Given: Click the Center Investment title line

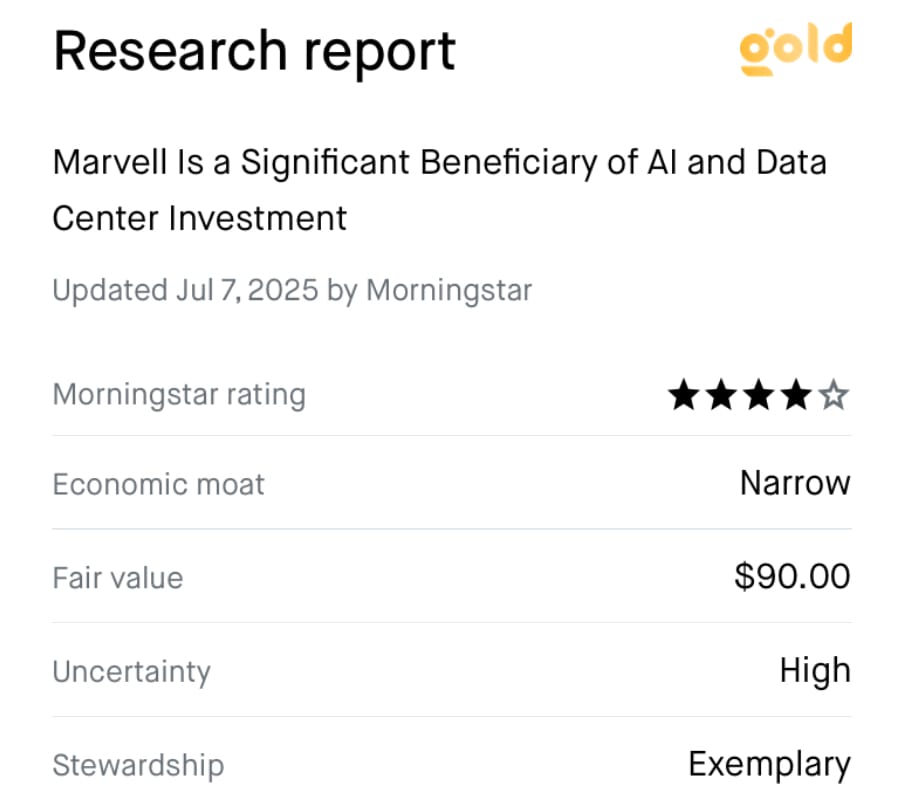Looking at the screenshot, I should 200,218.
